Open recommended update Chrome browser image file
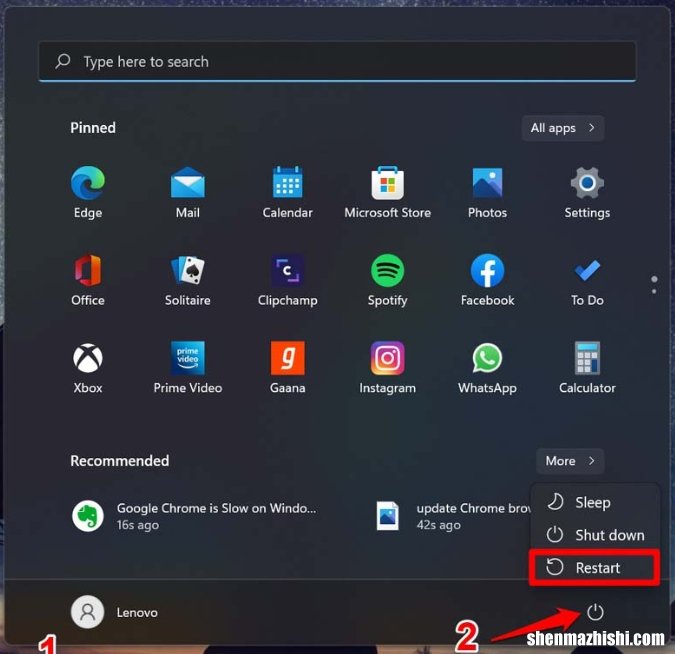The height and width of the screenshot is (654, 675). pyautogui.click(x=452, y=516)
